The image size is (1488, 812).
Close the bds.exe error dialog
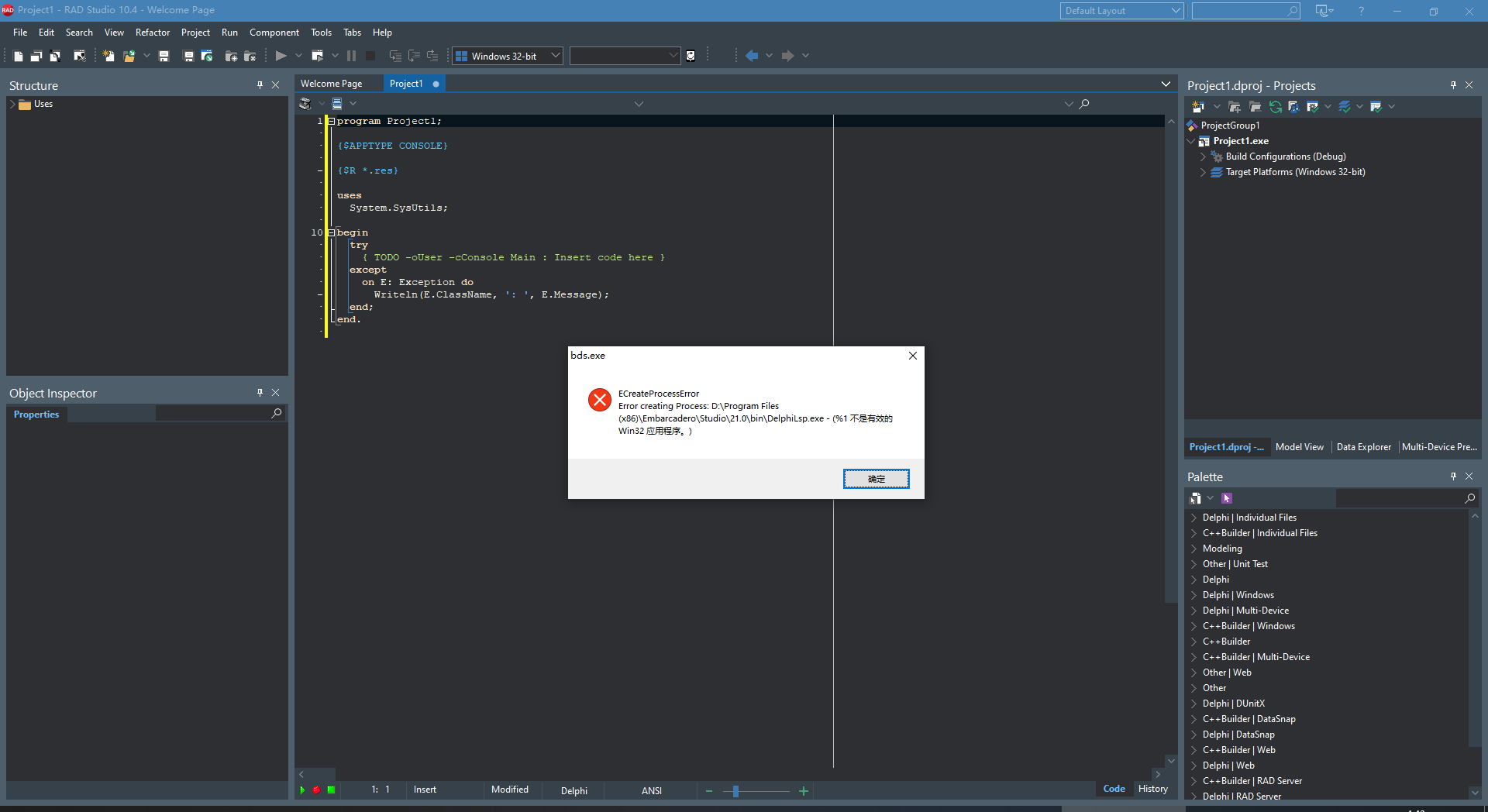click(x=913, y=356)
